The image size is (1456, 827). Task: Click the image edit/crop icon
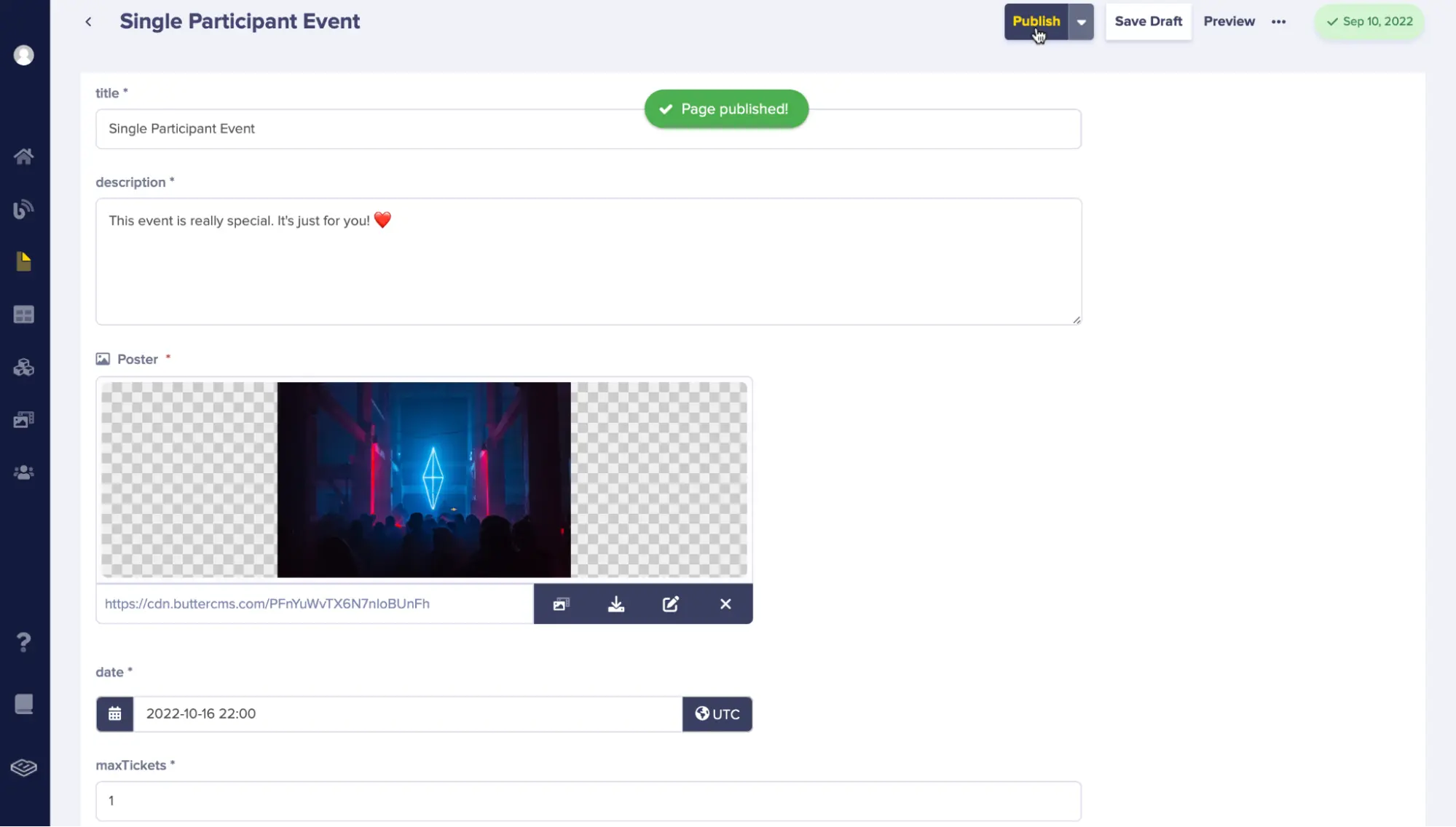[671, 604]
